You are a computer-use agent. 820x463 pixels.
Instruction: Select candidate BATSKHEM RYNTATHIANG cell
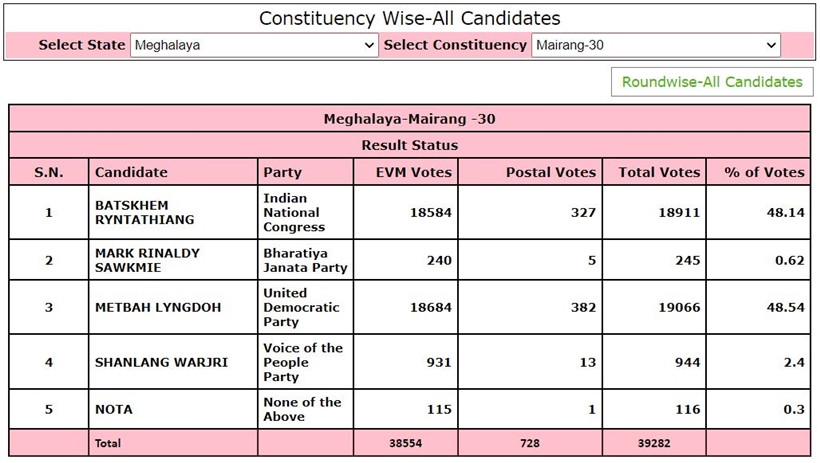click(173, 212)
